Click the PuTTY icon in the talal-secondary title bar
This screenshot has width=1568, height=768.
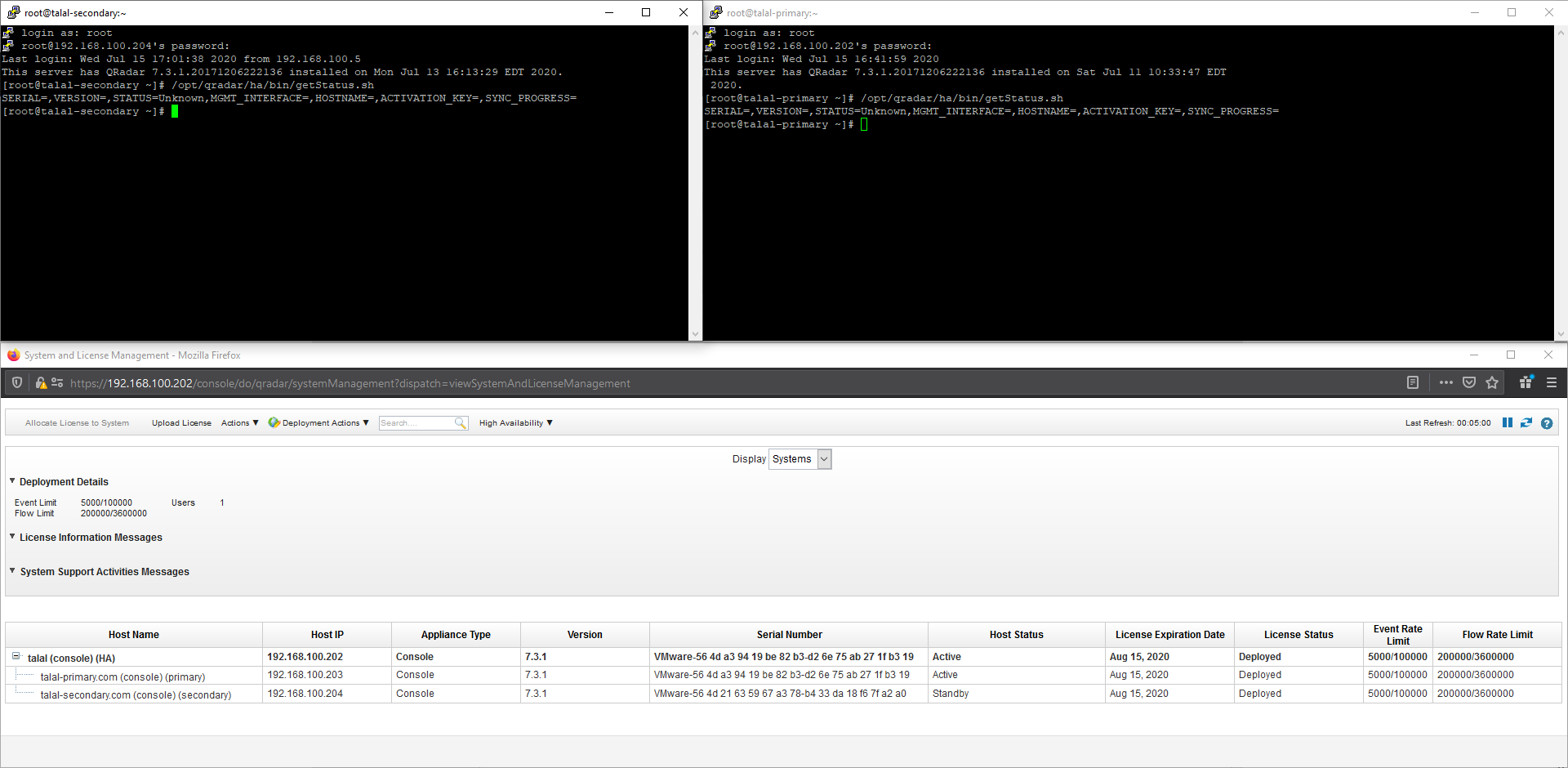tap(14, 12)
